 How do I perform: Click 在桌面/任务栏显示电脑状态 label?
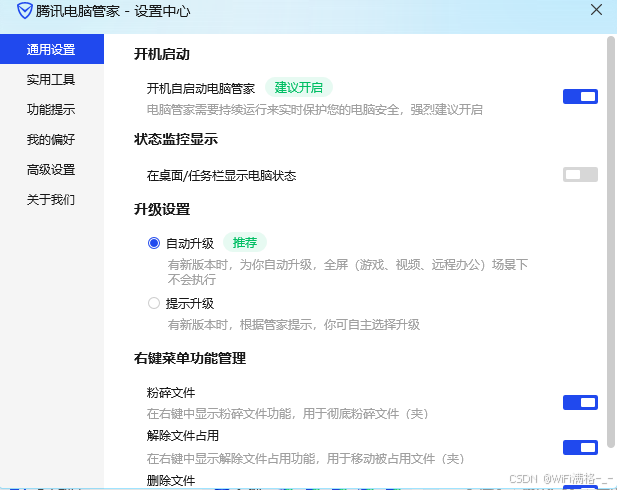(221, 176)
